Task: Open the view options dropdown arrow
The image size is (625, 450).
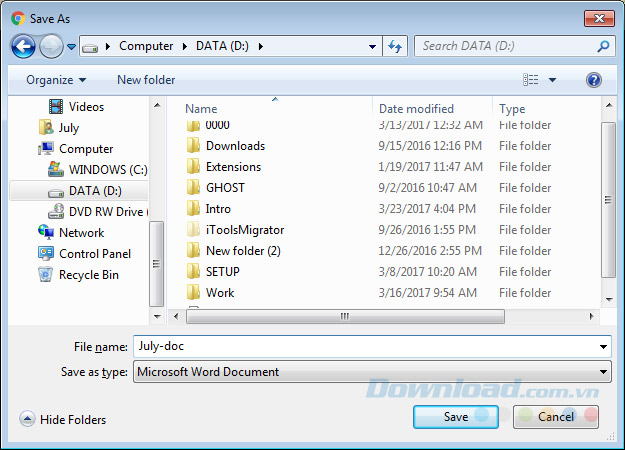Action: 552,80
